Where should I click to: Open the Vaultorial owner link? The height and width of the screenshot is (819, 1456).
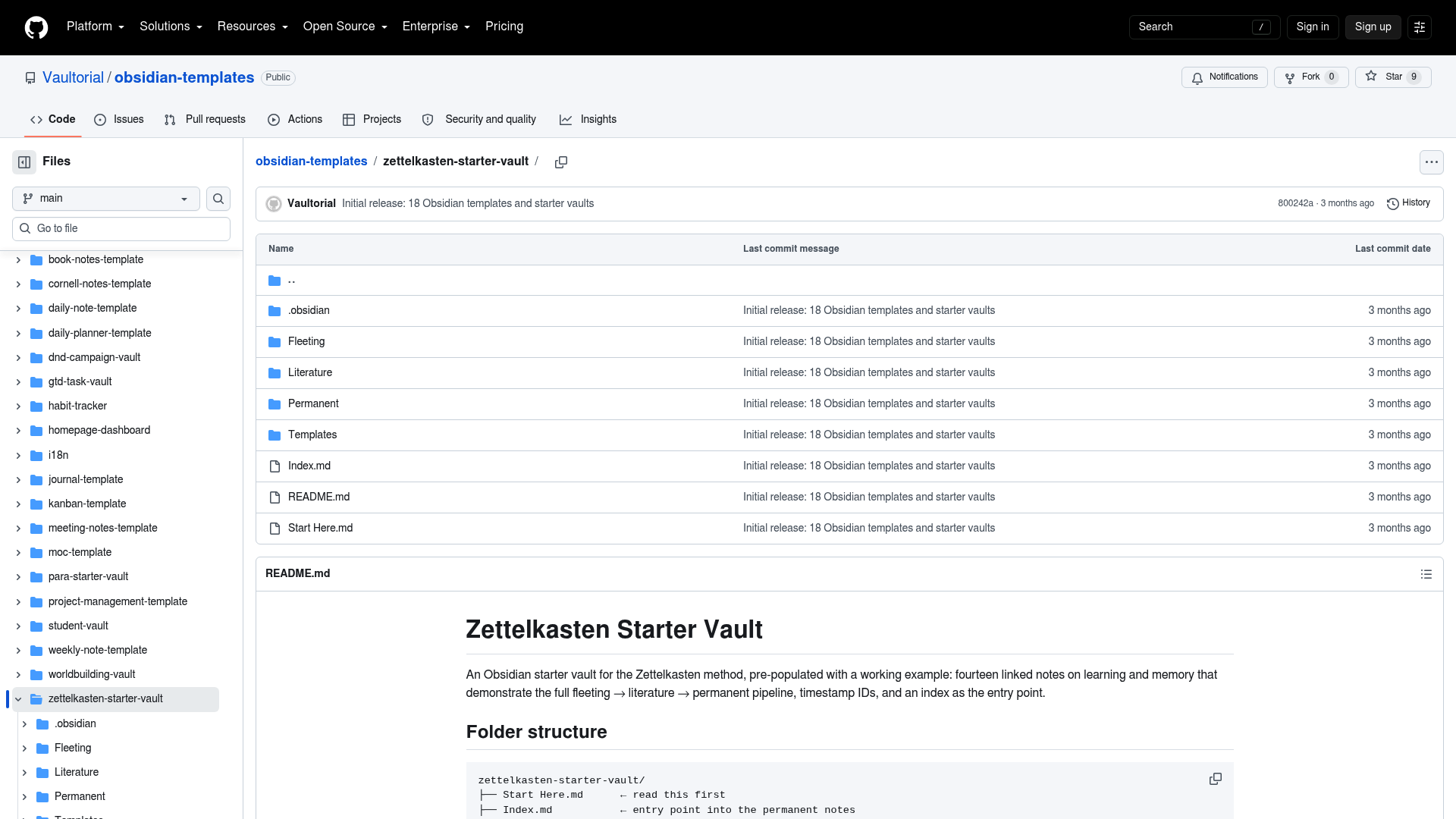coord(73,78)
